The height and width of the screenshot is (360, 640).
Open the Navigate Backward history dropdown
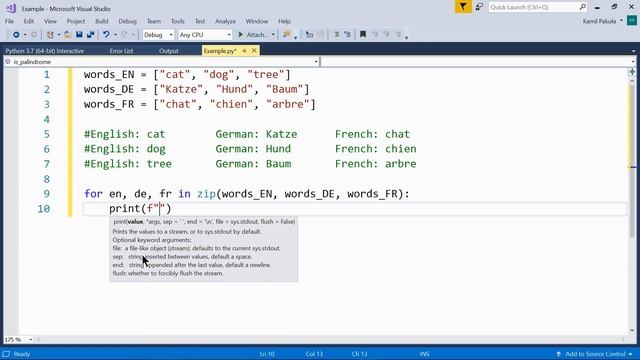[25, 35]
